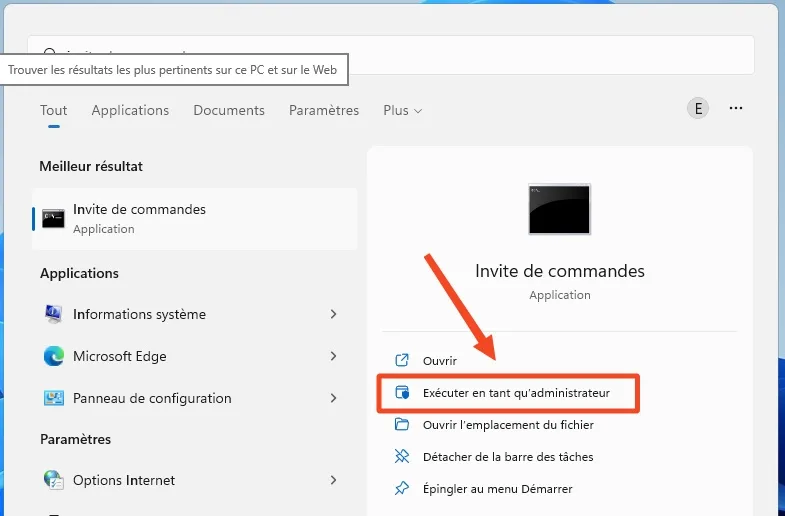Click the pin icon beside Épingler au menu
This screenshot has width=785, height=516.
(402, 488)
